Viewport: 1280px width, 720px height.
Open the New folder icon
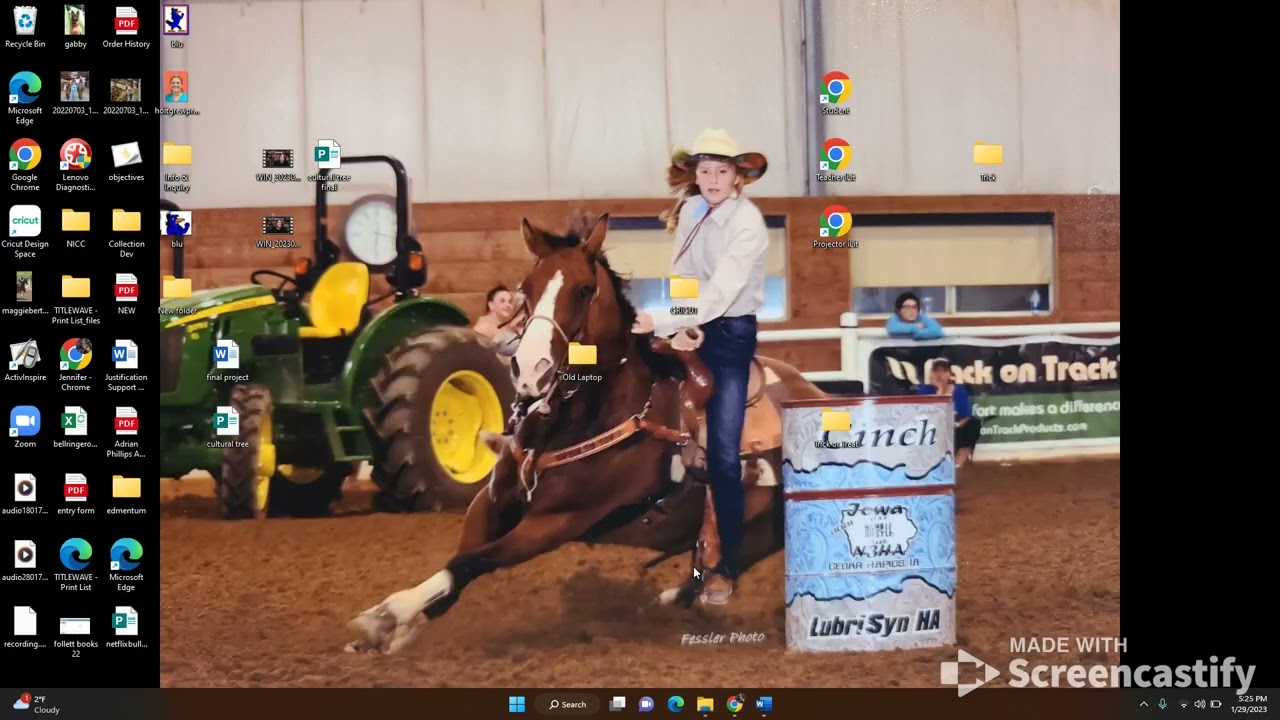click(x=177, y=293)
